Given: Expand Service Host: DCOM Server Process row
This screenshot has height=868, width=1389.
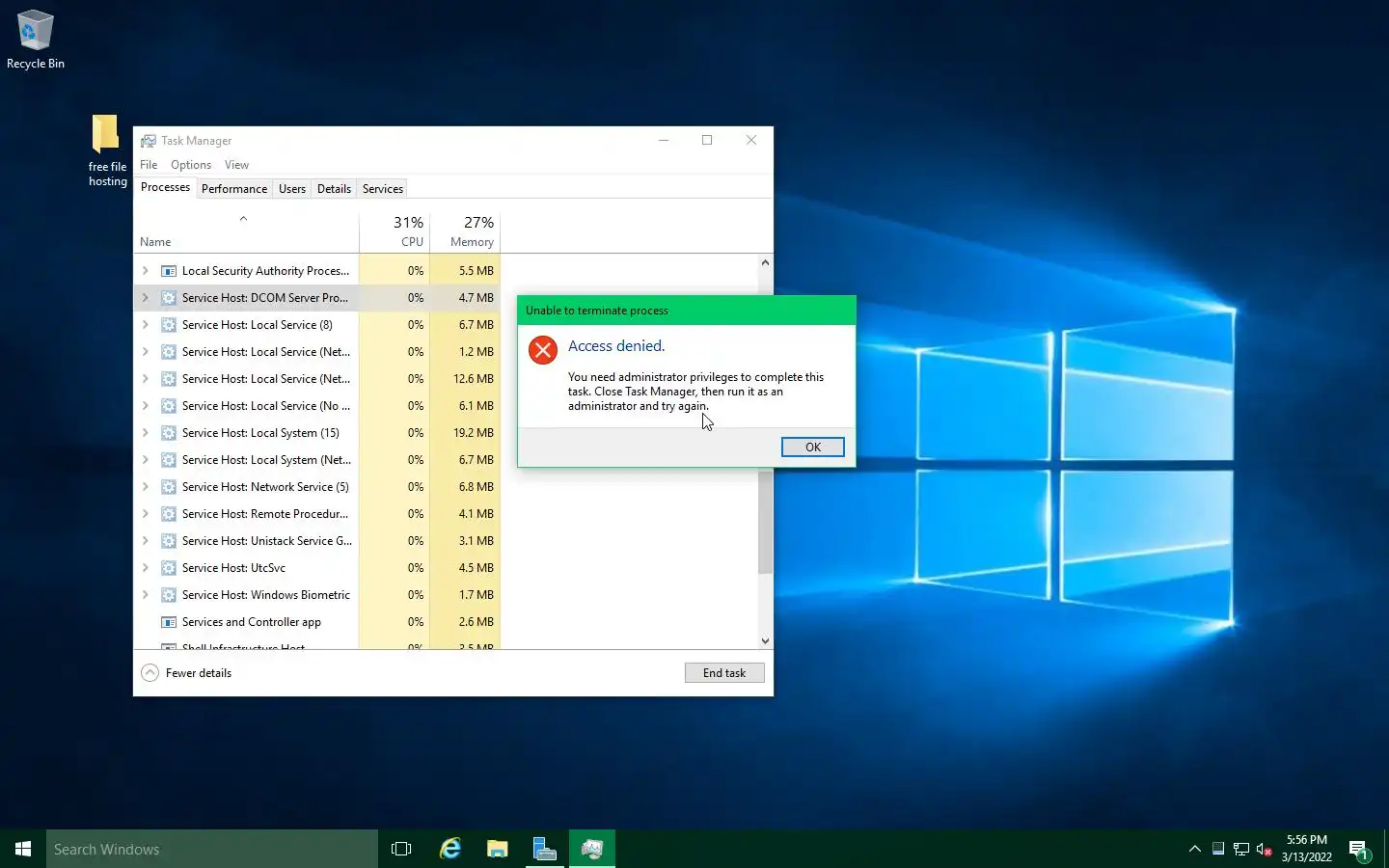Looking at the screenshot, I should (x=146, y=298).
